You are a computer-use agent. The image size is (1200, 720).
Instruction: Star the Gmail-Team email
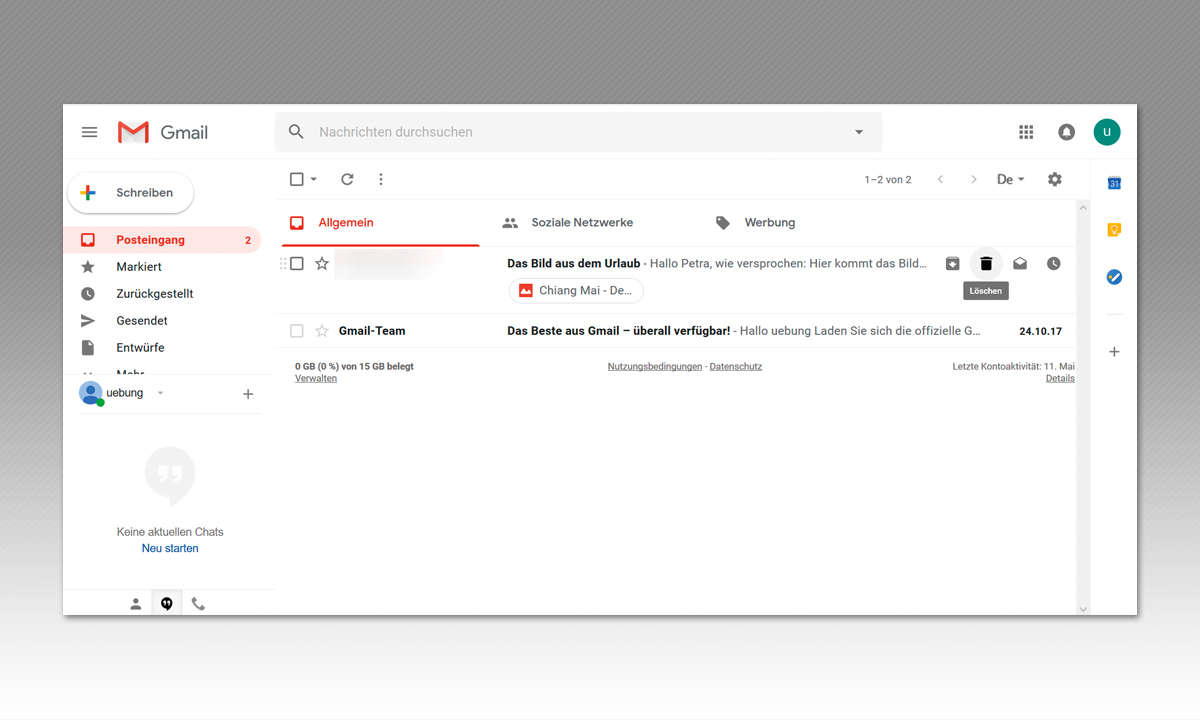pos(322,331)
